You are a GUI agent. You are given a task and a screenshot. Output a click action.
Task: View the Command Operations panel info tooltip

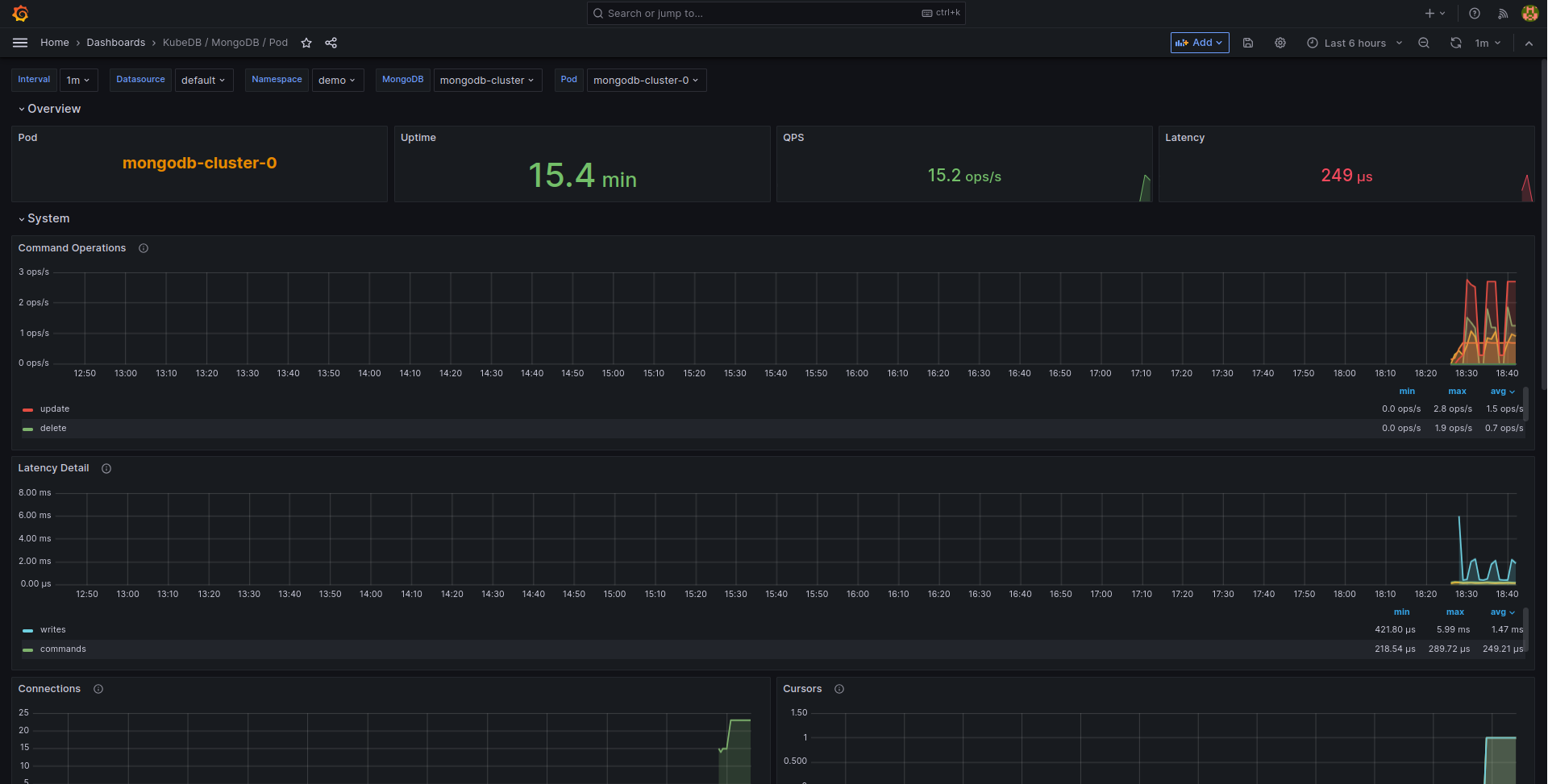[x=144, y=247]
